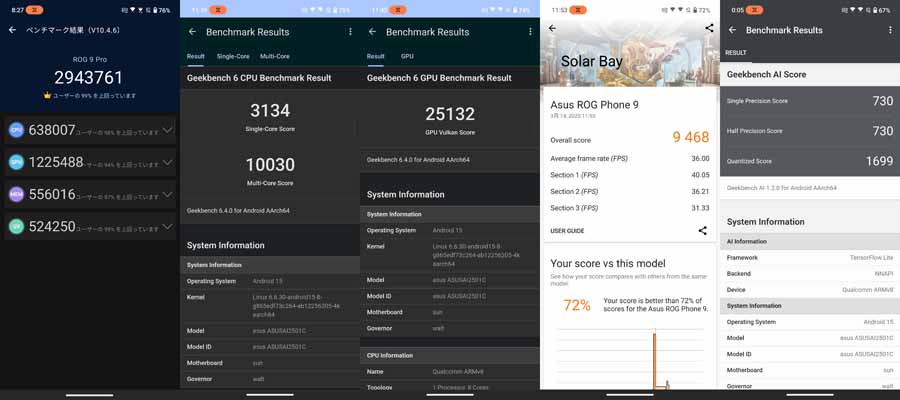Switch to GPU tab
The image size is (900, 400).
point(407,57)
